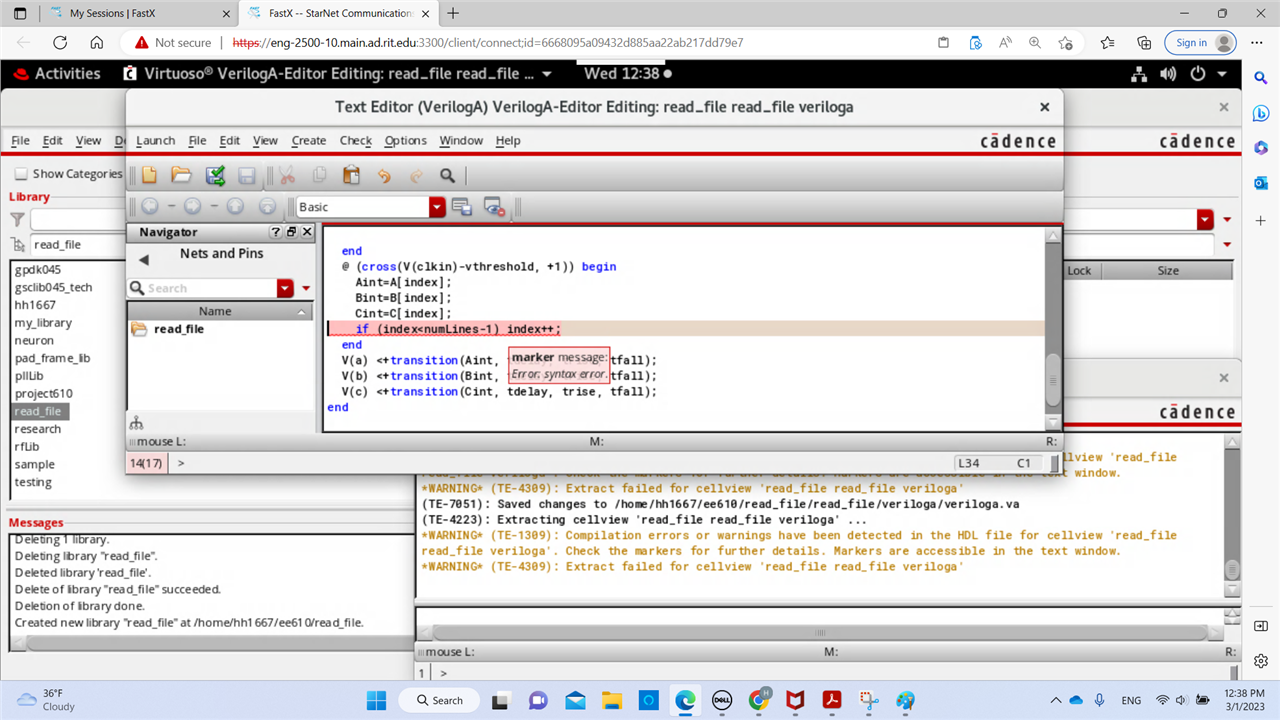
Task: Click the filter funnel icon under Library
Action: [x=18, y=219]
